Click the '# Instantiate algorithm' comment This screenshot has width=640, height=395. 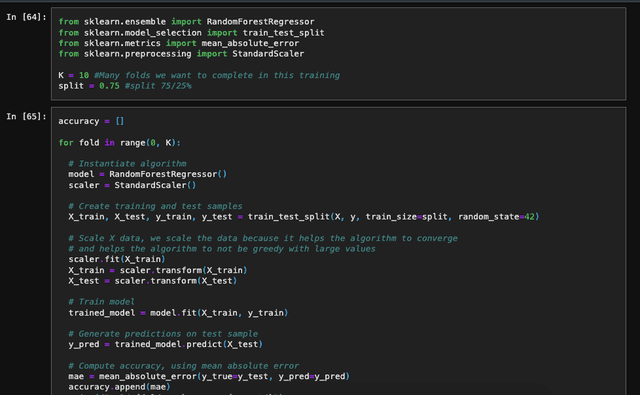coord(127,164)
